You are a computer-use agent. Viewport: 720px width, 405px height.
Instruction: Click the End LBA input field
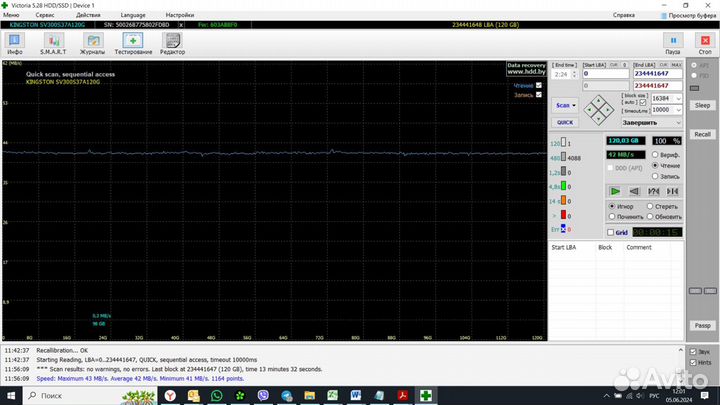657,74
